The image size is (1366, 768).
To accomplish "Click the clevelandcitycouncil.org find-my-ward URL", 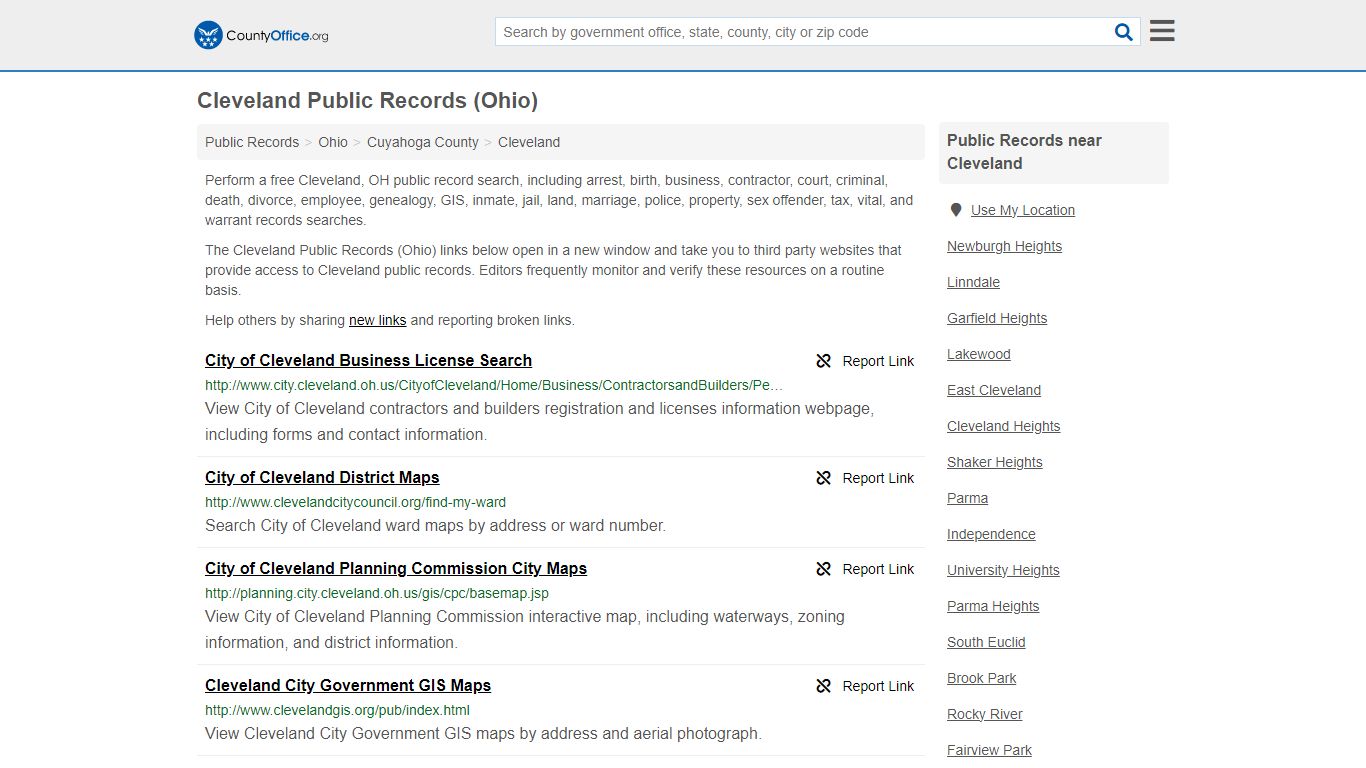I will click(355, 502).
